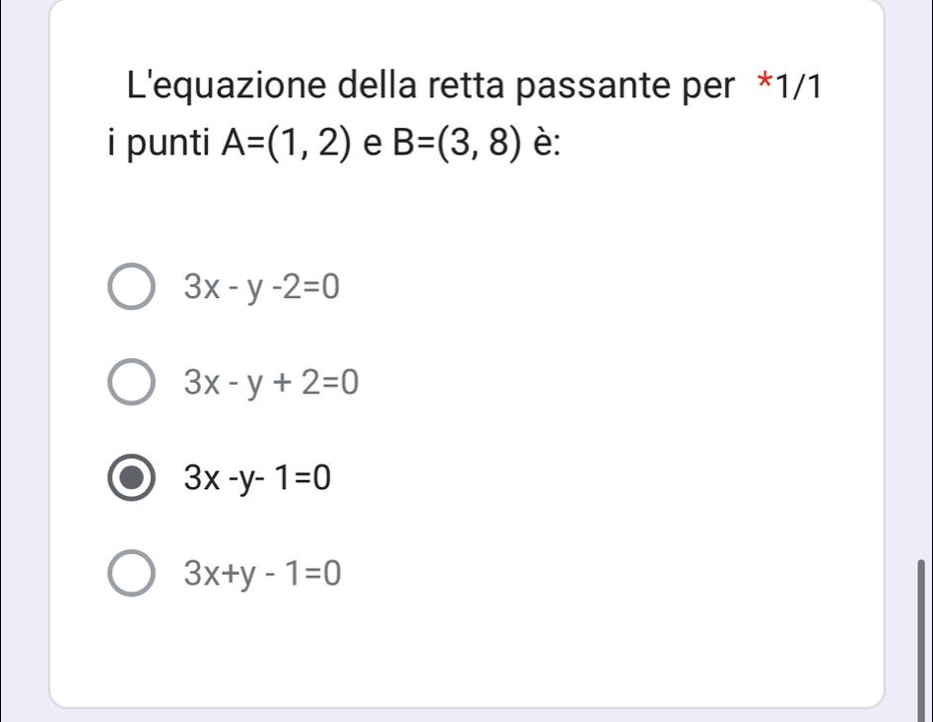
Task: Click the selected radio button for 3x -y- 1=0
Action: point(131,479)
